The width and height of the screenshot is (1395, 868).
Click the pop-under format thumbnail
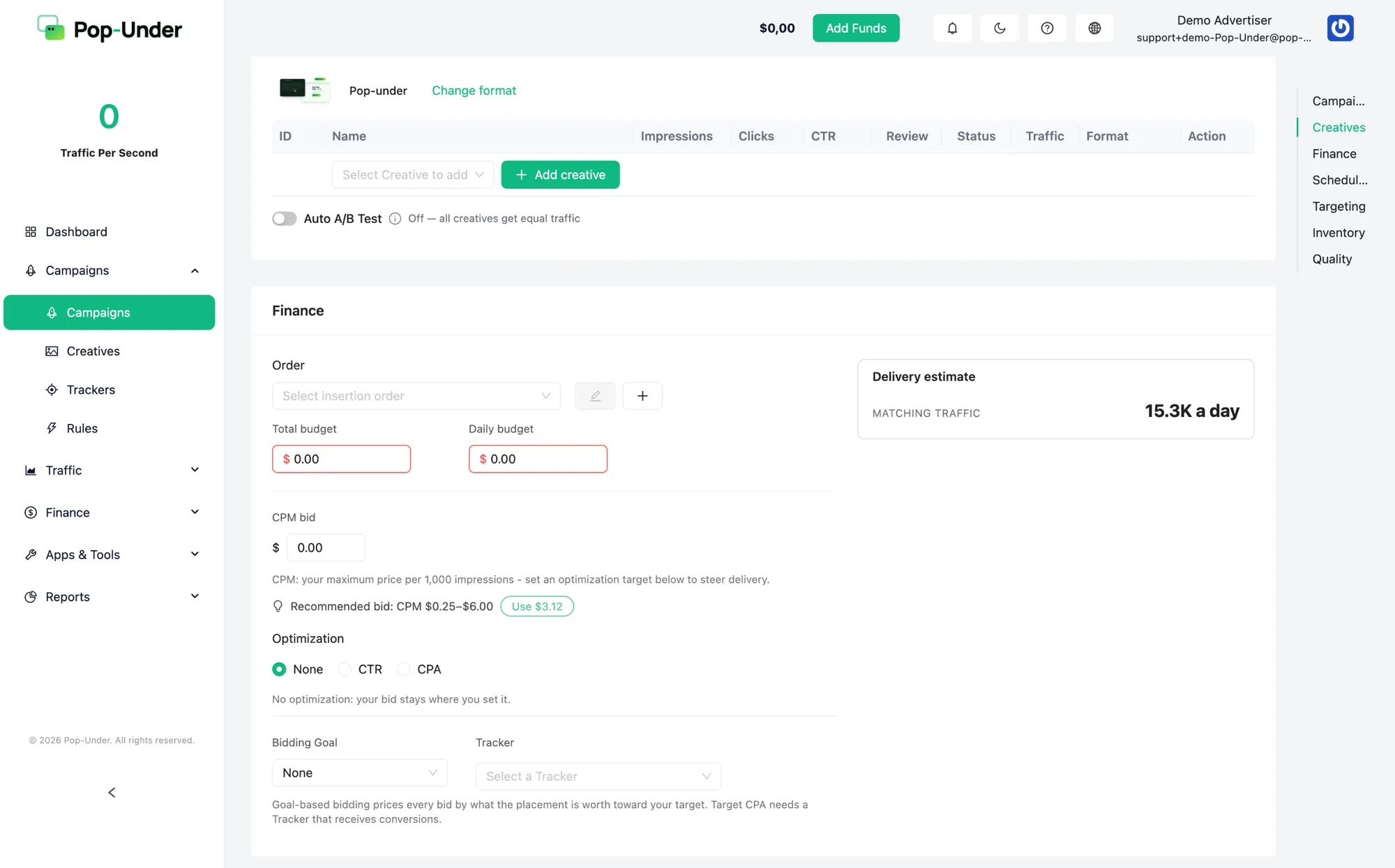tap(304, 89)
